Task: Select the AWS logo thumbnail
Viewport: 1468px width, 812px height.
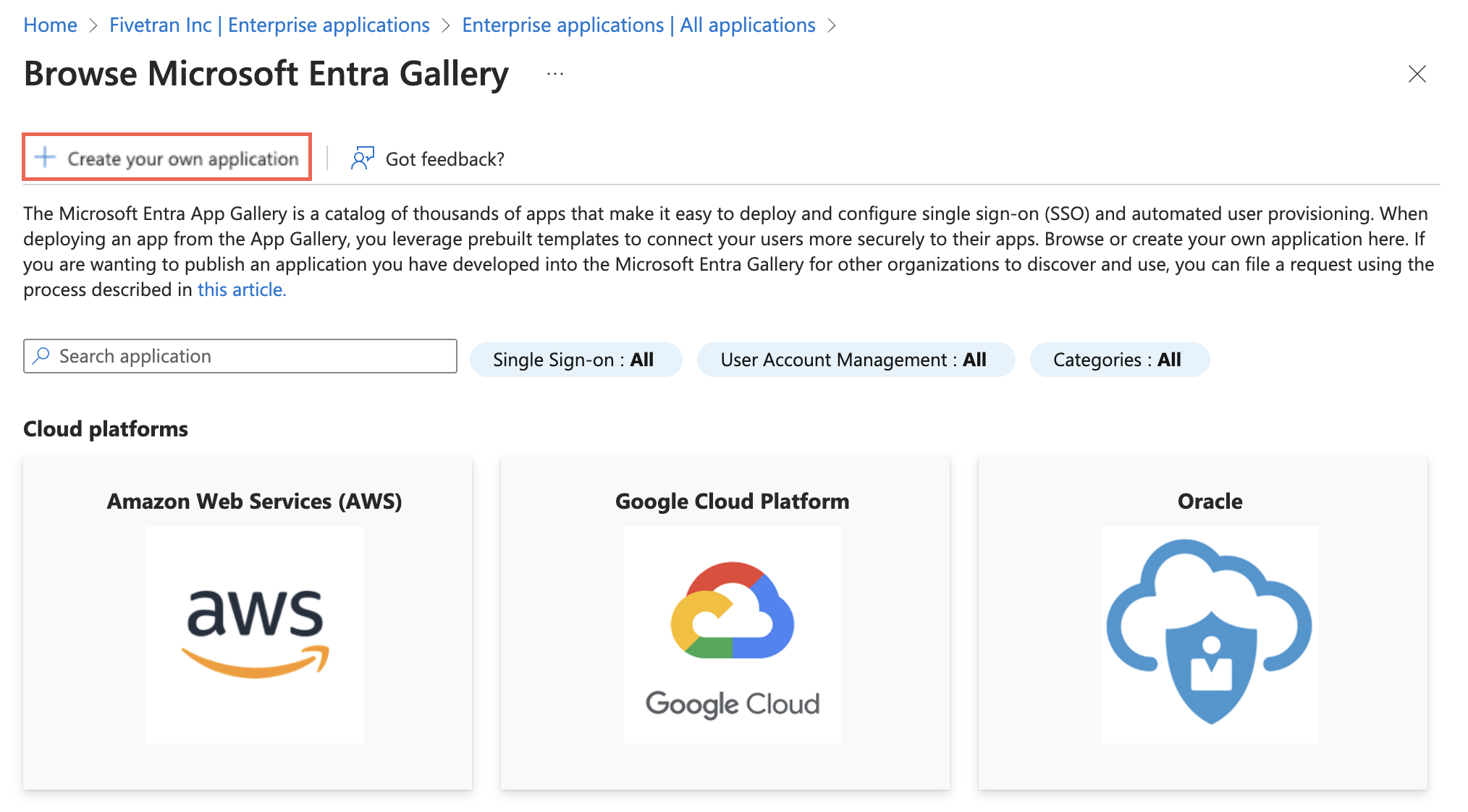Action: [x=255, y=634]
